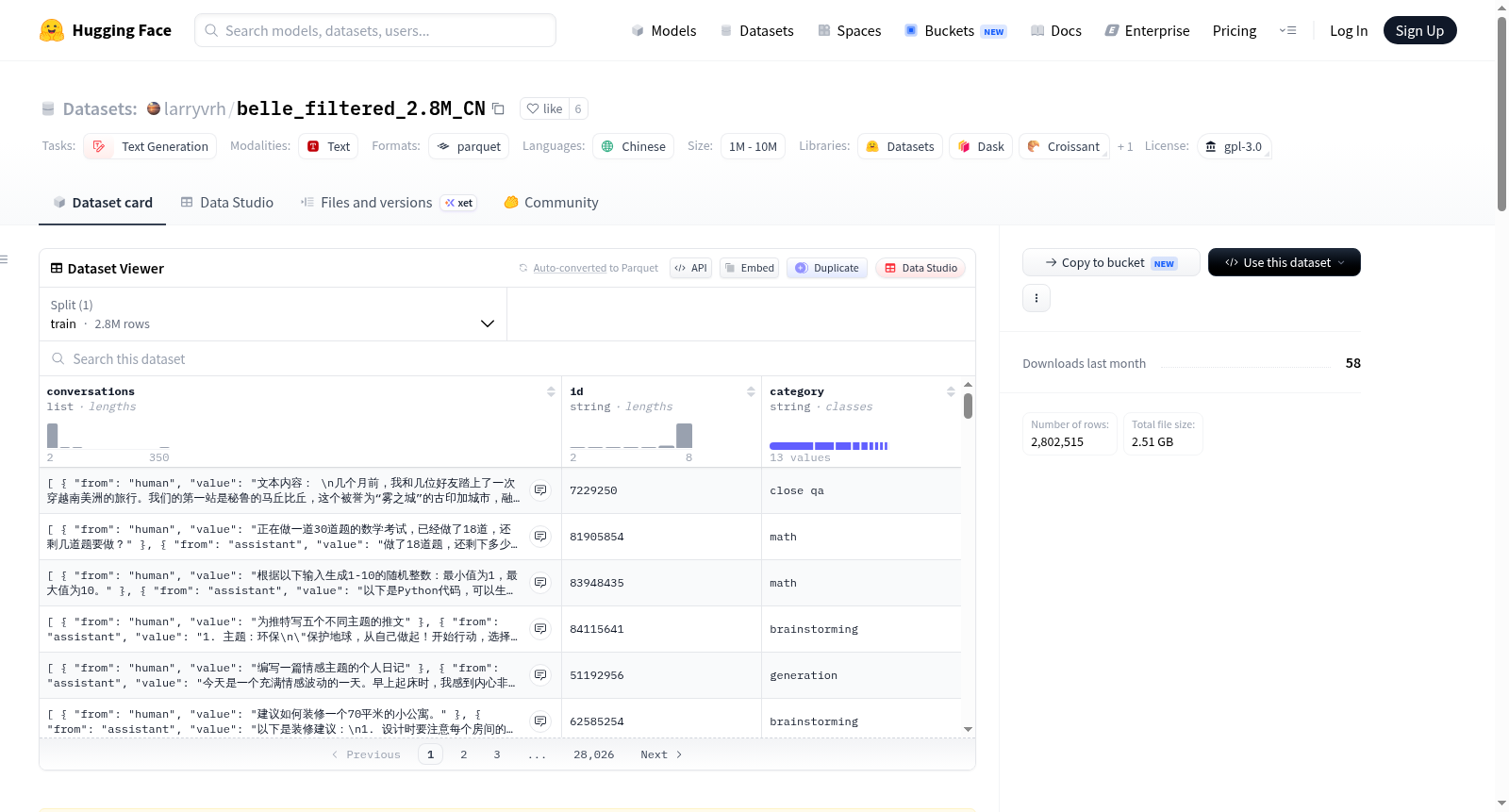Expand the +1 additional libraries
Screen dimensions: 1509x812
[1125, 146]
